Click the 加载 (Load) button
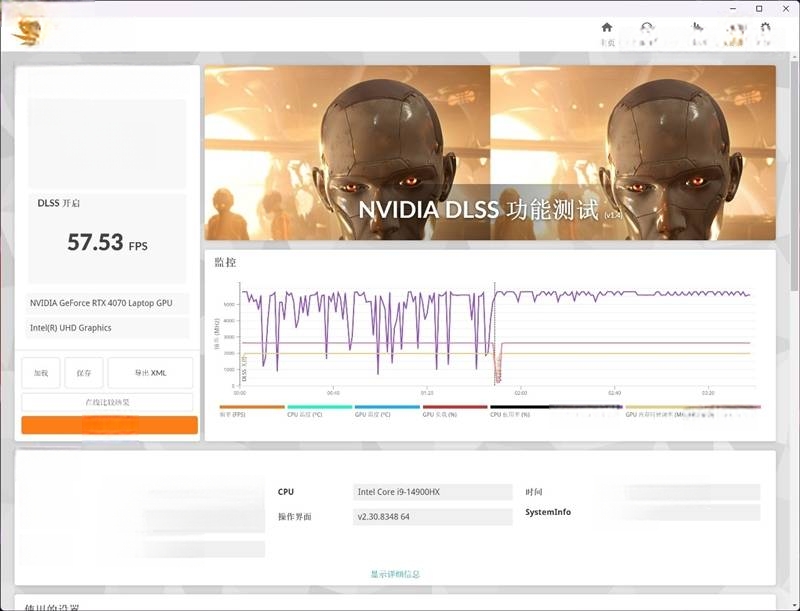Viewport: 800px width, 611px height. (x=41, y=373)
